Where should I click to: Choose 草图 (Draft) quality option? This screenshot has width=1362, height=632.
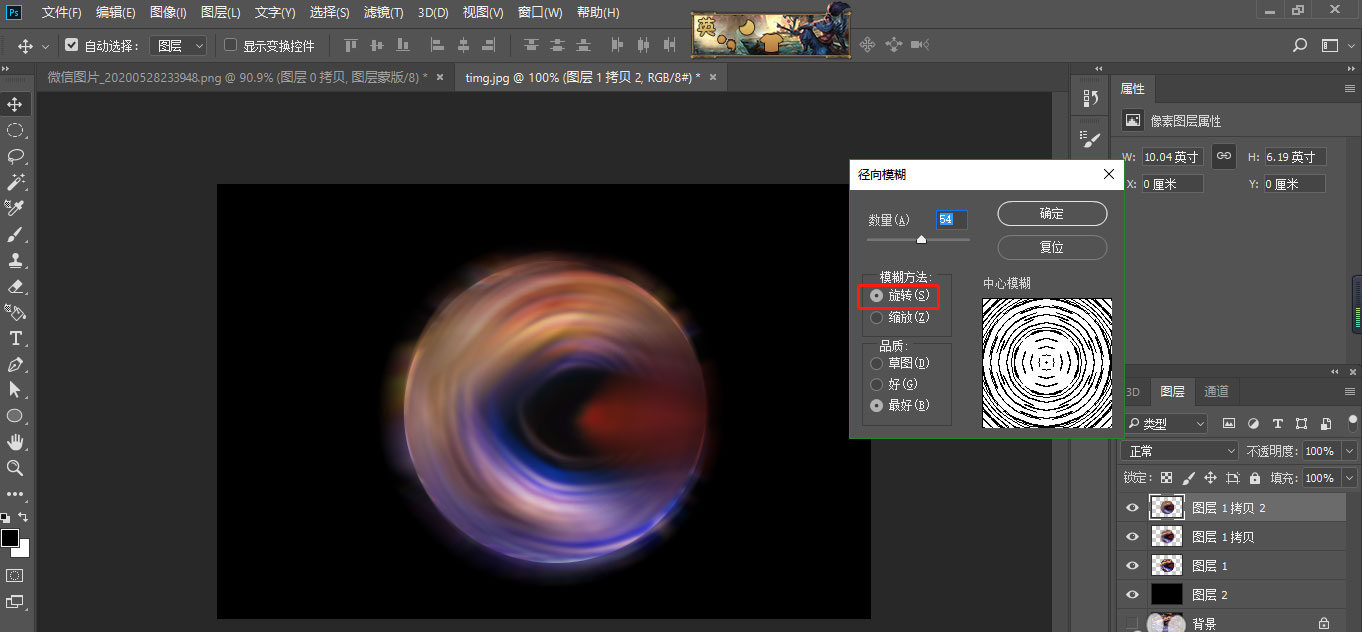point(877,363)
